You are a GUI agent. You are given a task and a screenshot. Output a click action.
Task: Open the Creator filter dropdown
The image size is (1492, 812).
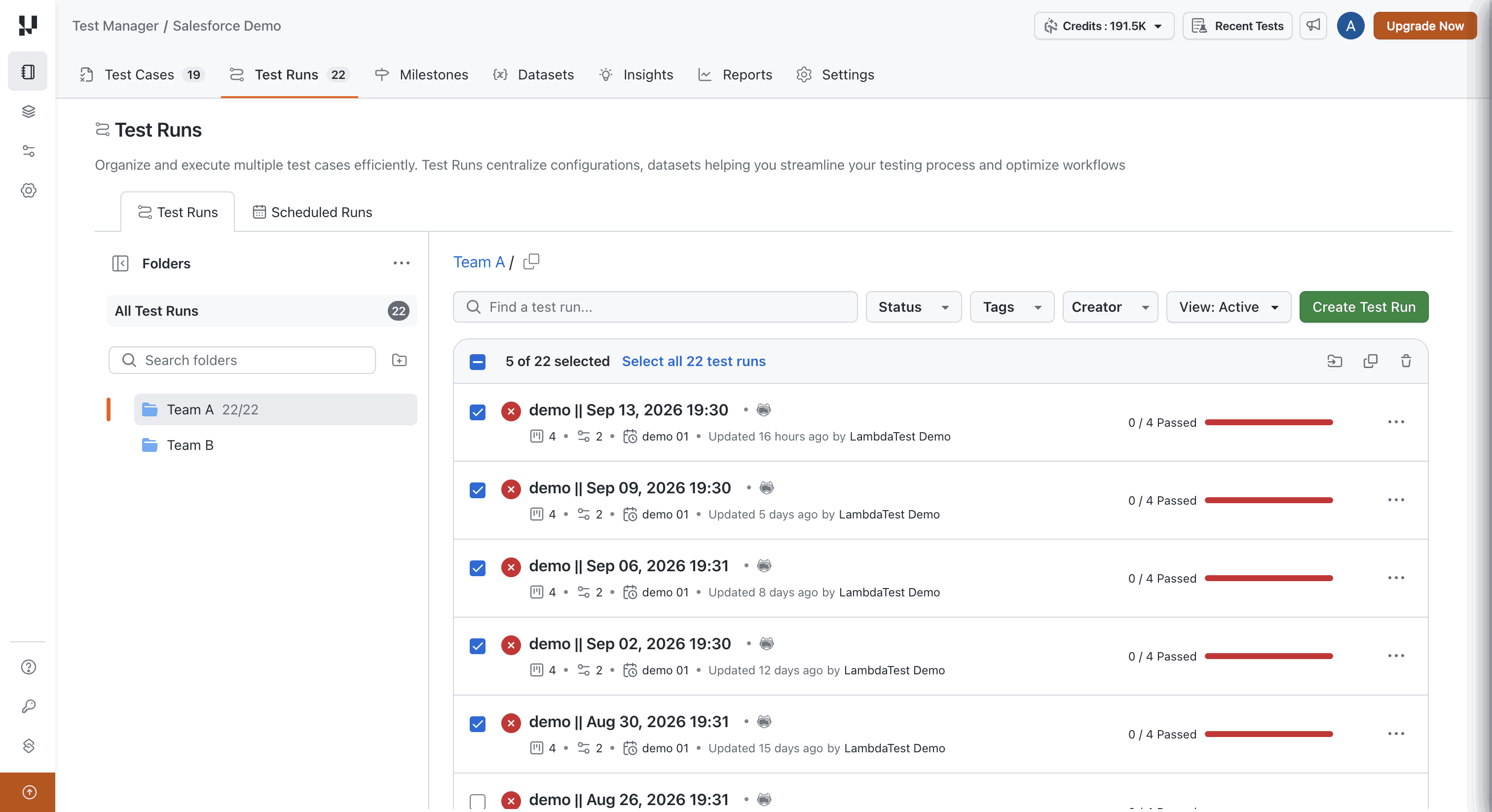click(1110, 307)
